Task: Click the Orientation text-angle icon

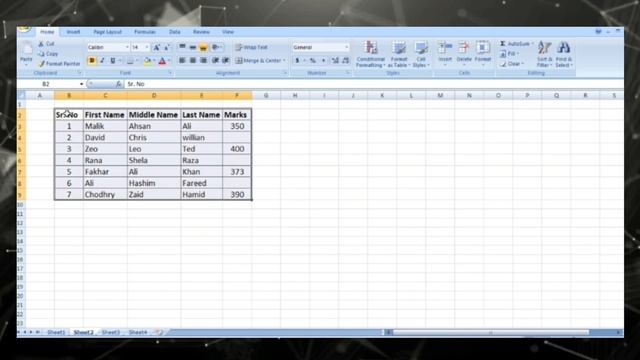Action: (x=216, y=47)
